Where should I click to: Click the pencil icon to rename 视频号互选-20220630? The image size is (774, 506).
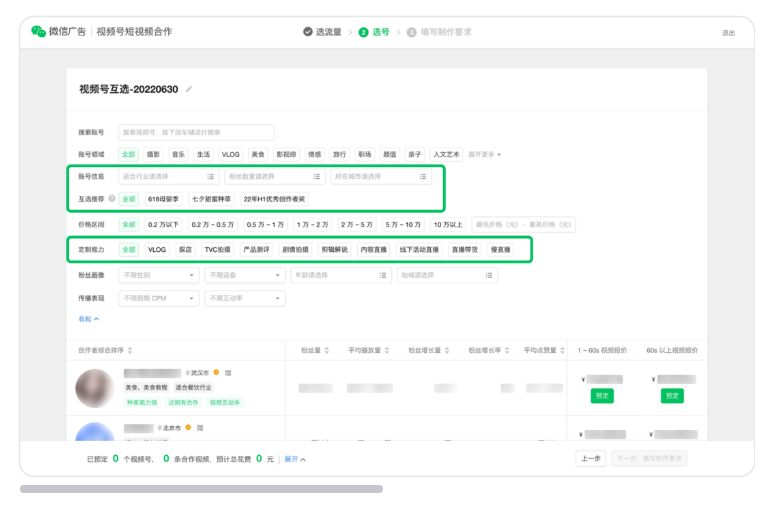(189, 90)
